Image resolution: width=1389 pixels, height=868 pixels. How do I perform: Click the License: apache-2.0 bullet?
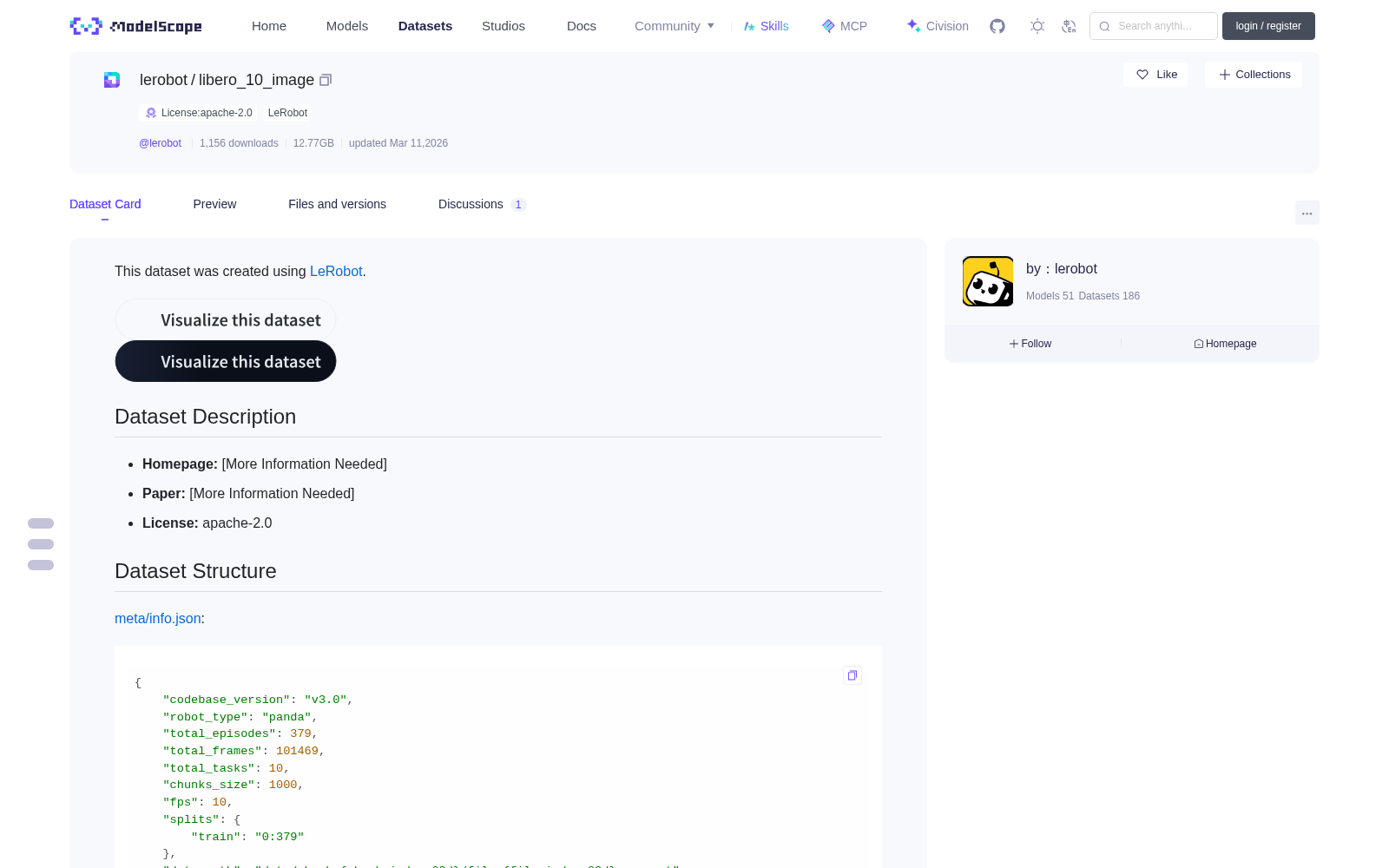[x=207, y=523]
